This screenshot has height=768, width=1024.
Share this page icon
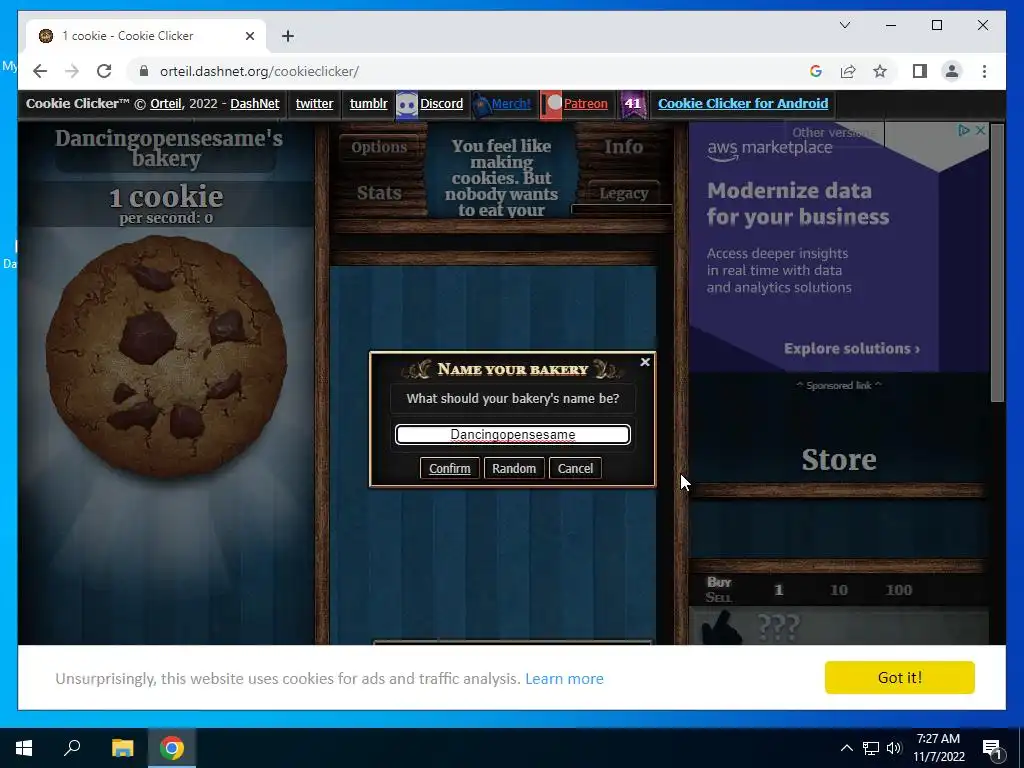[848, 71]
